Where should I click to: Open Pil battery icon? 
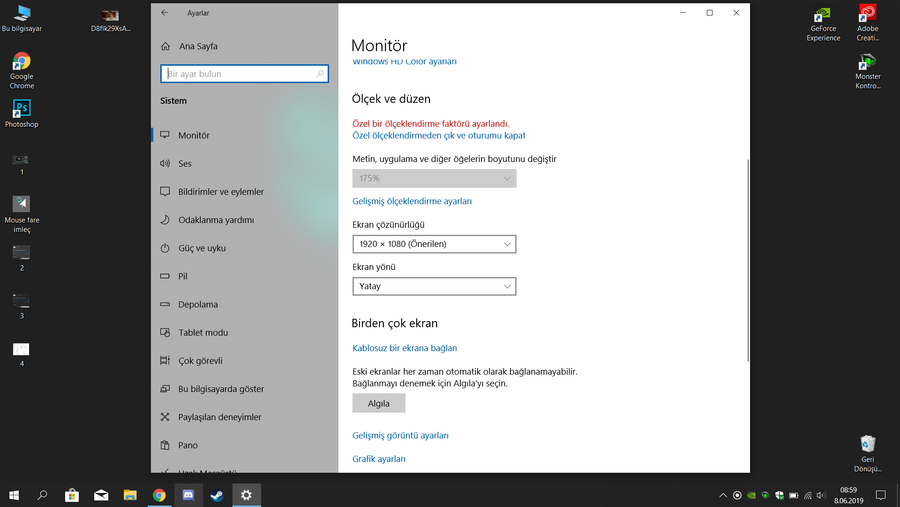click(165, 276)
